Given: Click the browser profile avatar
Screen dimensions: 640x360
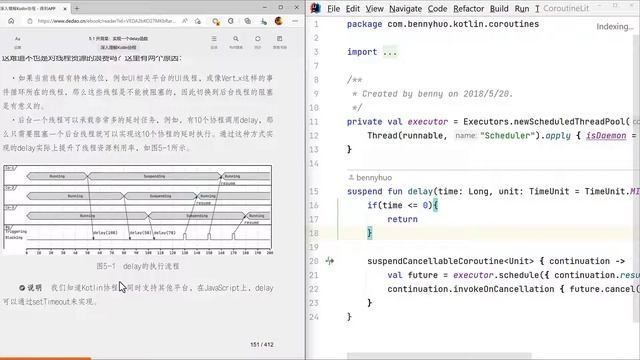Looking at the screenshot, I should (279, 21).
